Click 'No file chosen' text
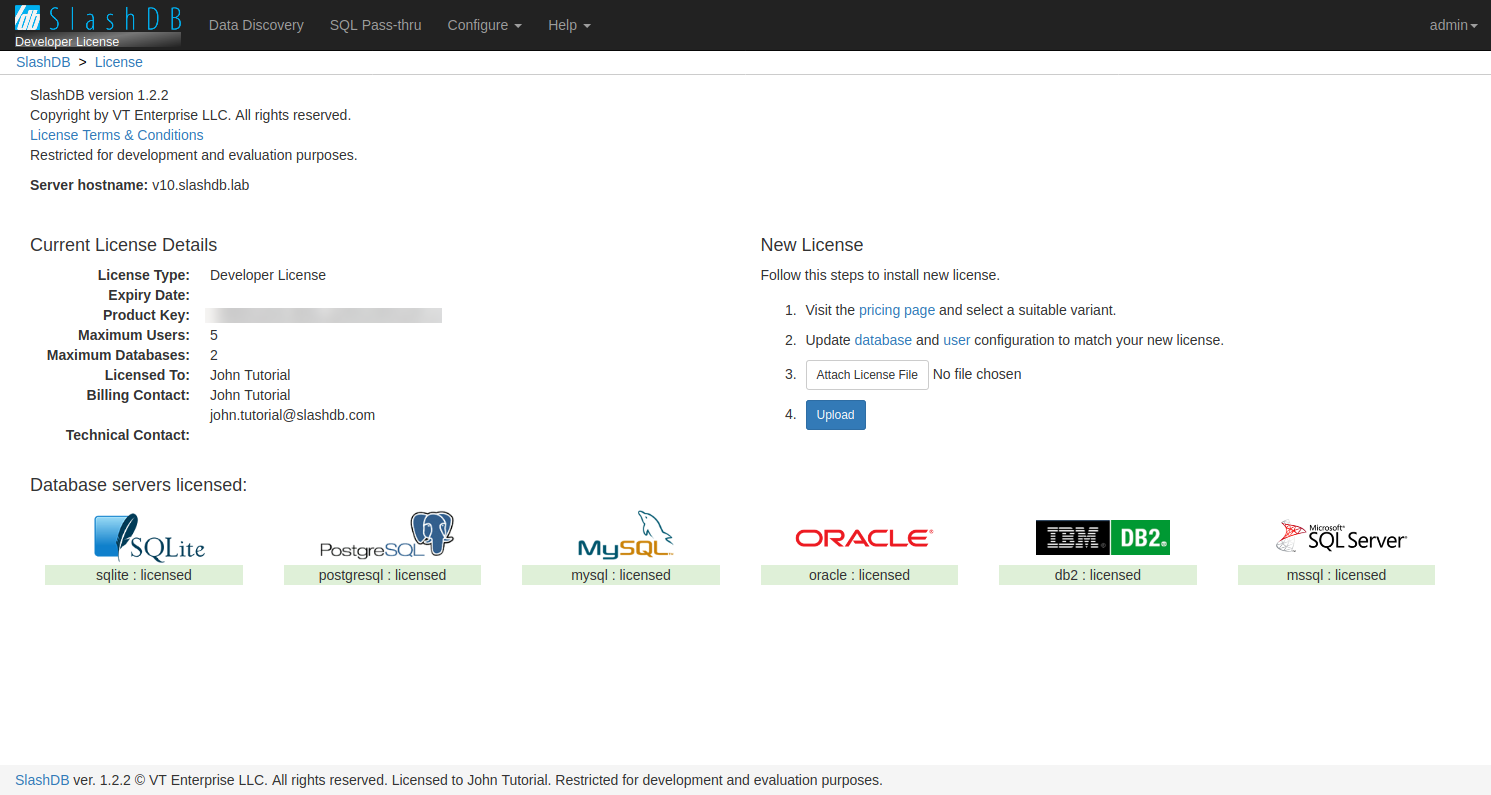 977,374
